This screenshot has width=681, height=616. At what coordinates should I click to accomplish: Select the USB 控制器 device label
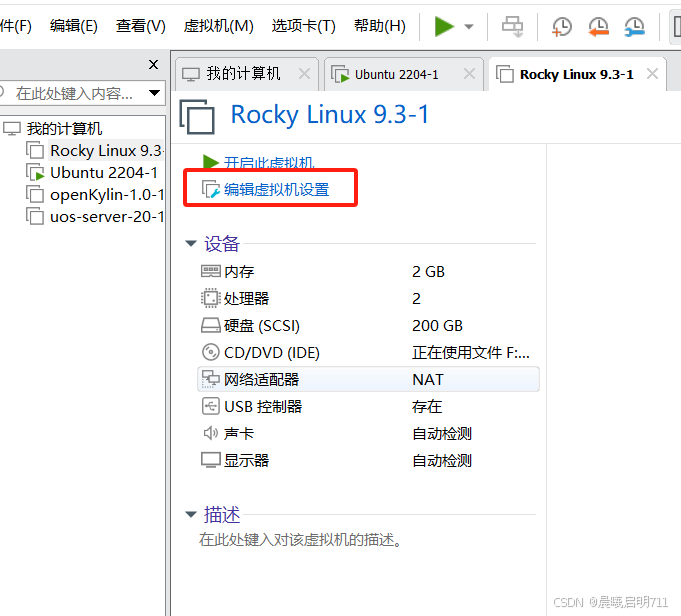tap(263, 407)
